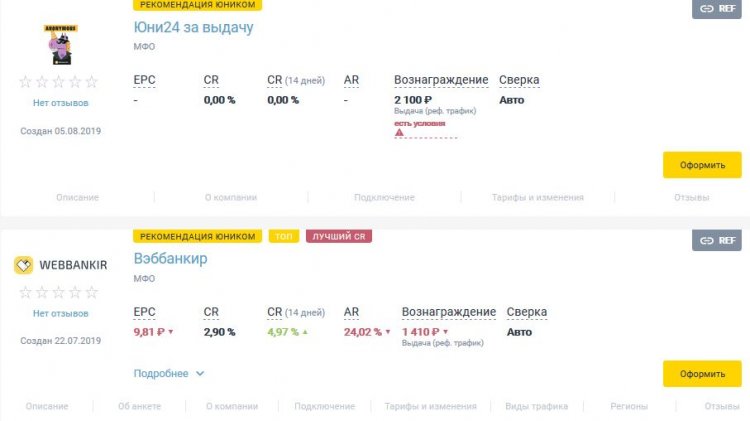
Task: Open the Вэббанкир offer title link
Action: point(170,258)
